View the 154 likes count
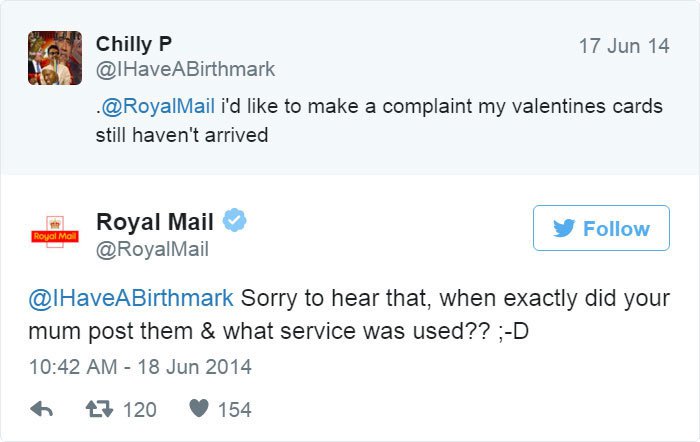Screen dimensions: 700x442 234,409
